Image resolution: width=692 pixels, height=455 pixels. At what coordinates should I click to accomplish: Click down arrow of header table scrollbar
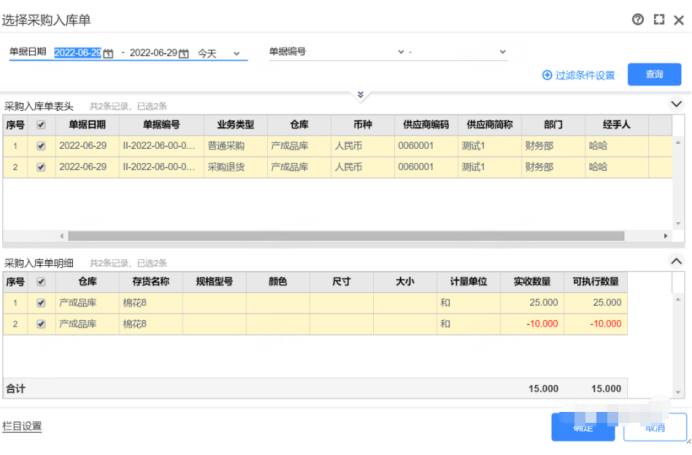pos(678,223)
